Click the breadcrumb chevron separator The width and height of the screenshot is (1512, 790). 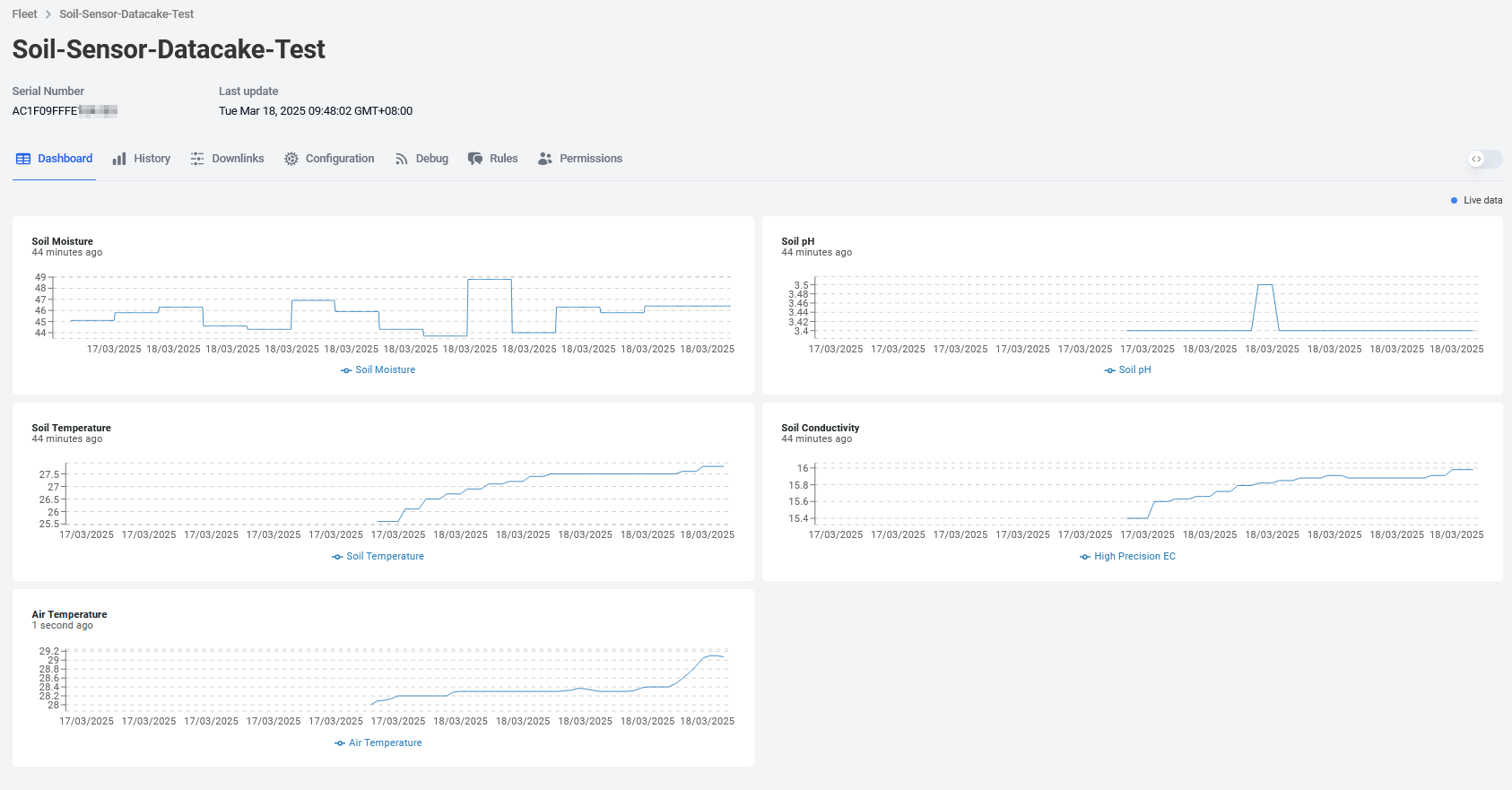click(x=48, y=14)
